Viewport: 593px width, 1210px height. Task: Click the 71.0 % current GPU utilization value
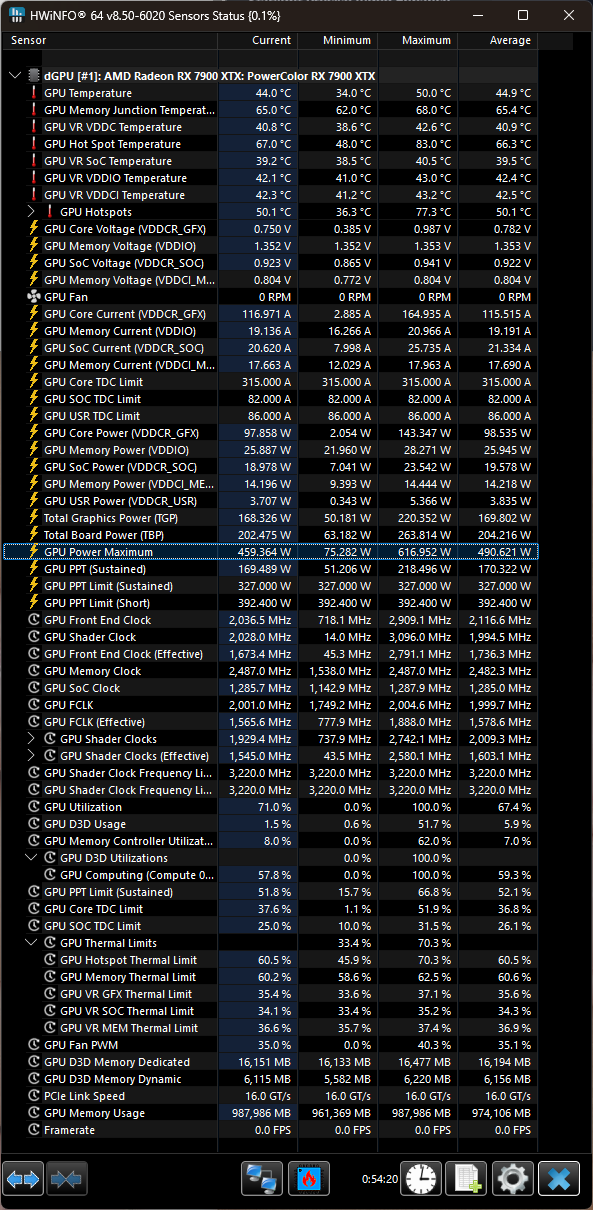point(275,807)
